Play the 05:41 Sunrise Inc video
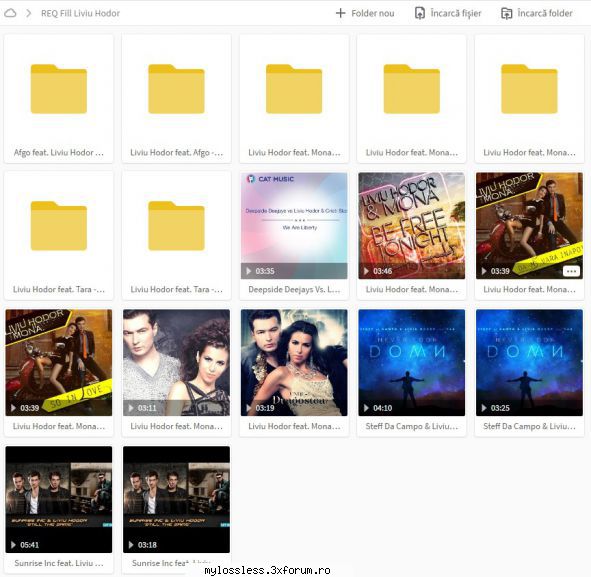The image size is (591, 577). pos(13,545)
